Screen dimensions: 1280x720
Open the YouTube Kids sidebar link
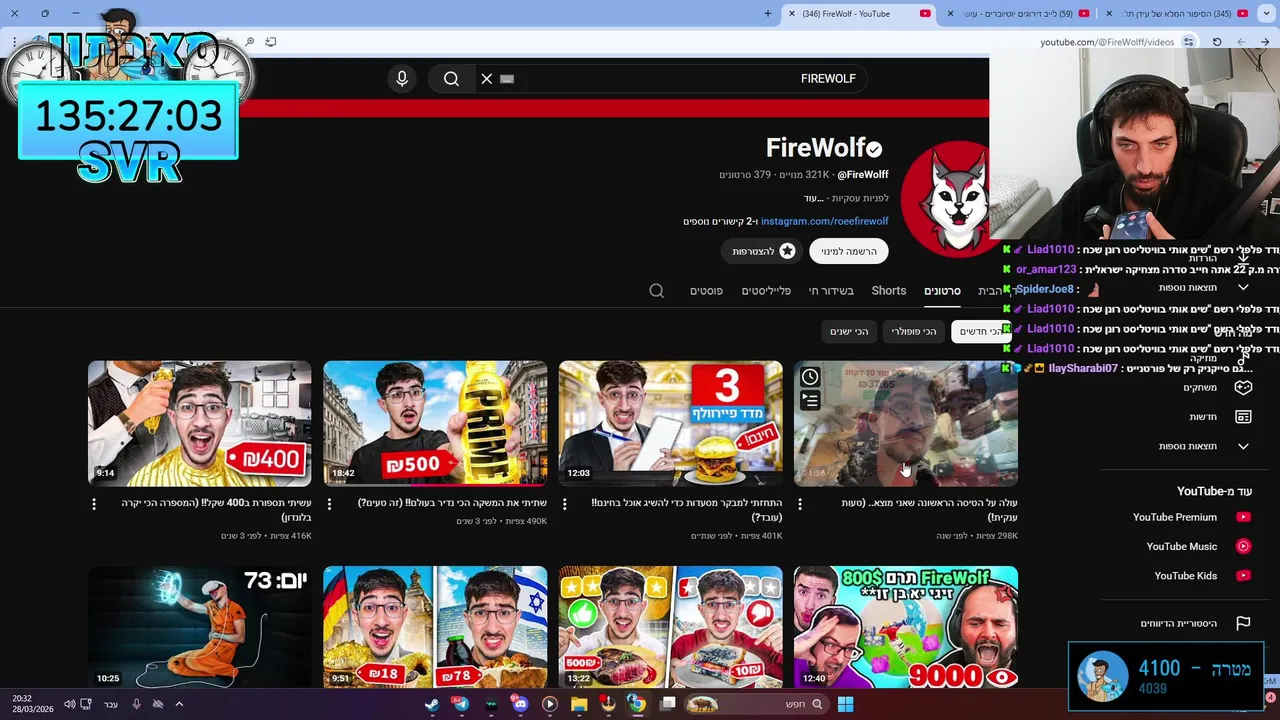tap(1186, 576)
